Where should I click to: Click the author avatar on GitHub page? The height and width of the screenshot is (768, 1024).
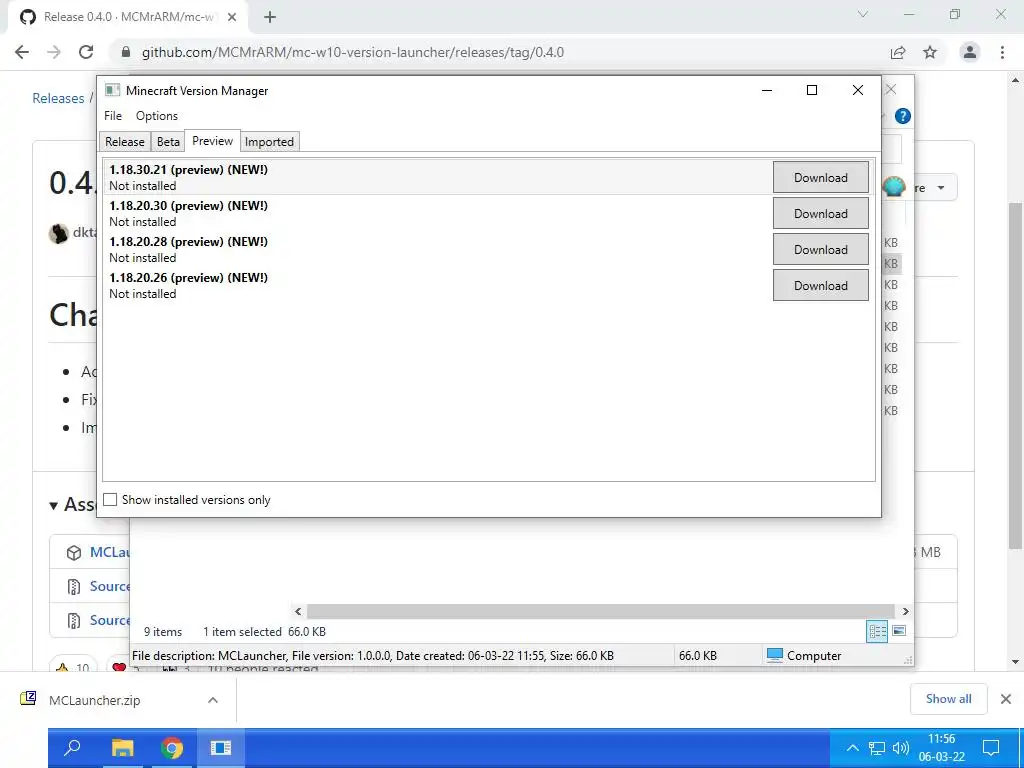pos(59,233)
